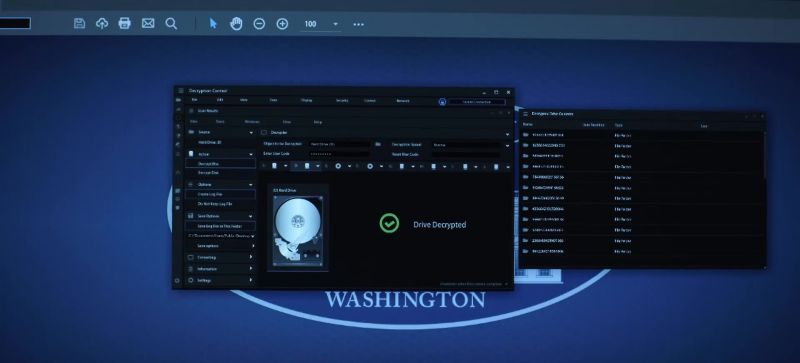Image resolution: width=800 pixels, height=363 pixels.
Task: Toggle the Decrypter checkbox
Action: 264,133
